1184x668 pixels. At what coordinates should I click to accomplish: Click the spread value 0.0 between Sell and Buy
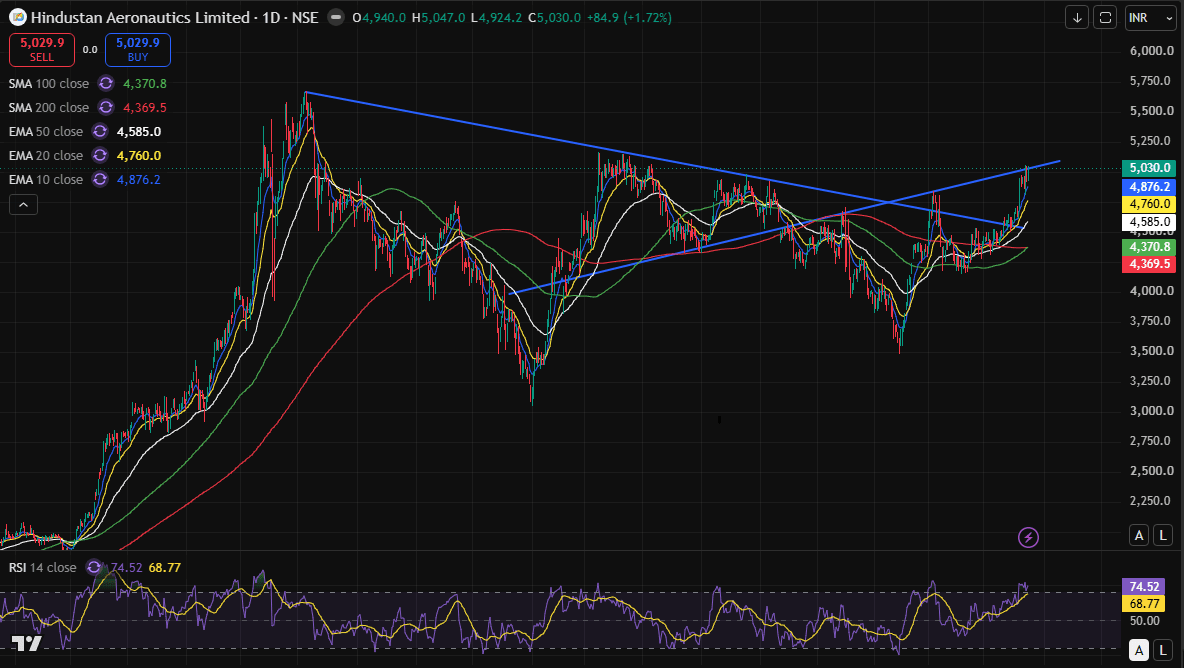[90, 50]
